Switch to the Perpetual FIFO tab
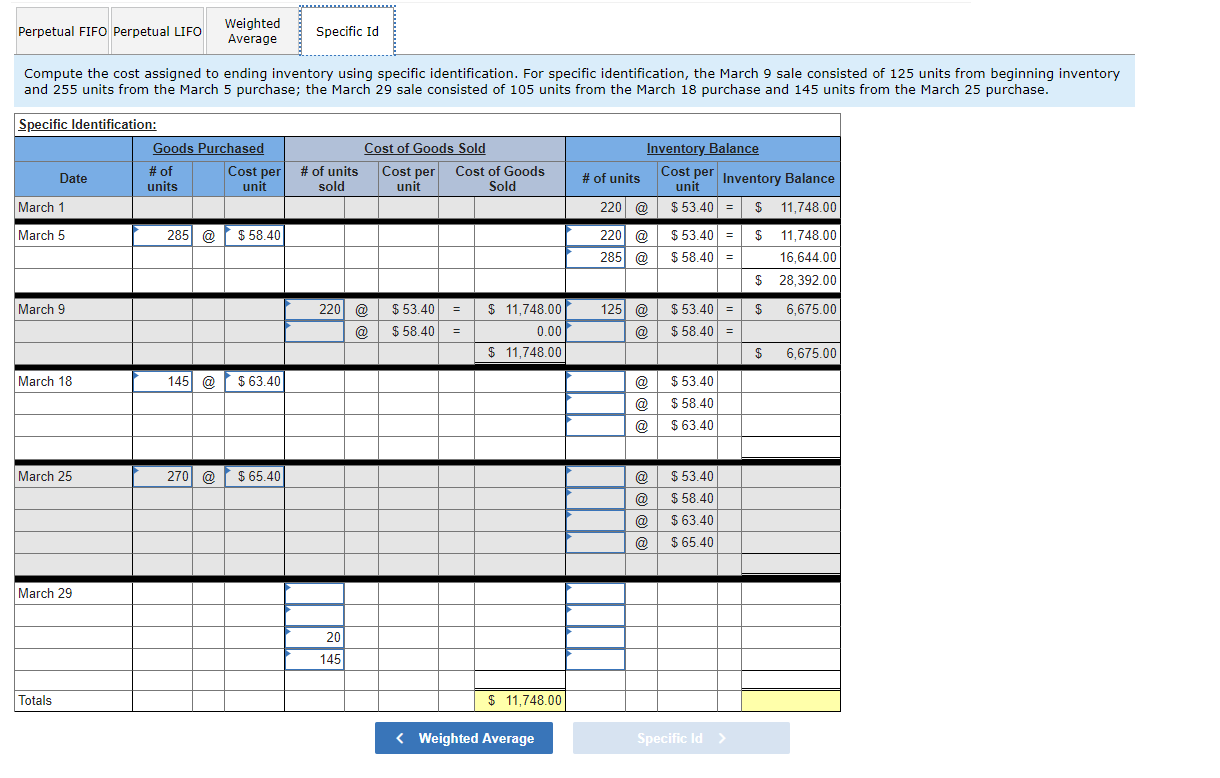 [x=61, y=30]
